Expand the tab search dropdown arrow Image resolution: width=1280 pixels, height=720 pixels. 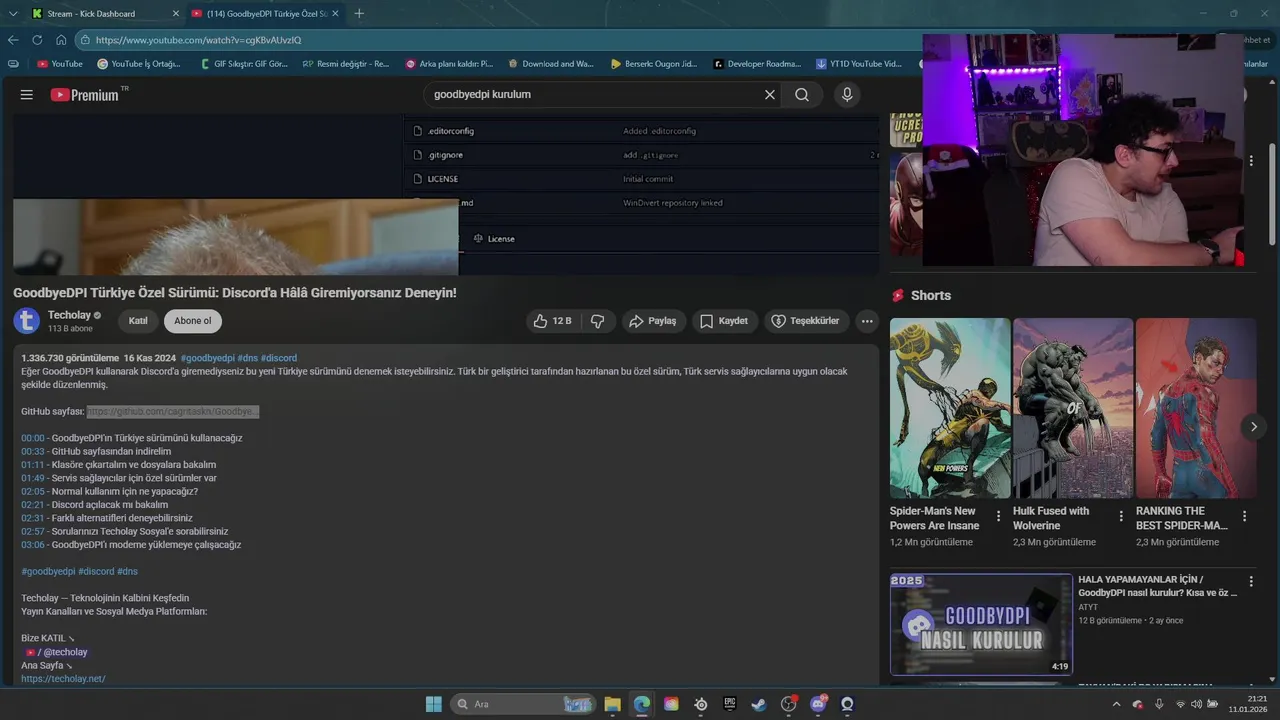click(12, 14)
